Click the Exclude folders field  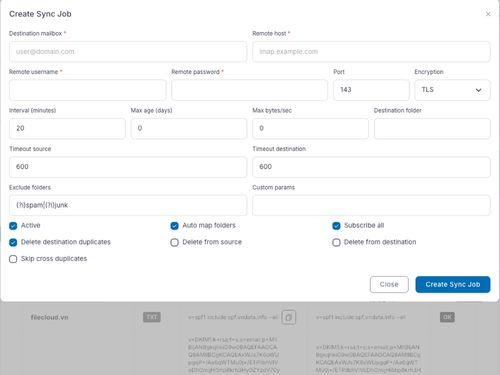coord(128,205)
